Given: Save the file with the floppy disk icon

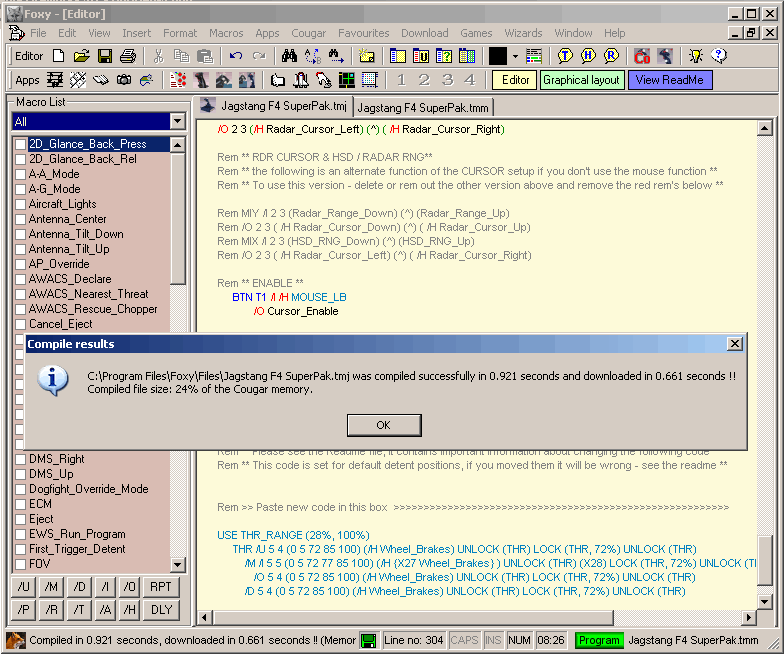Looking at the screenshot, I should click(x=105, y=57).
